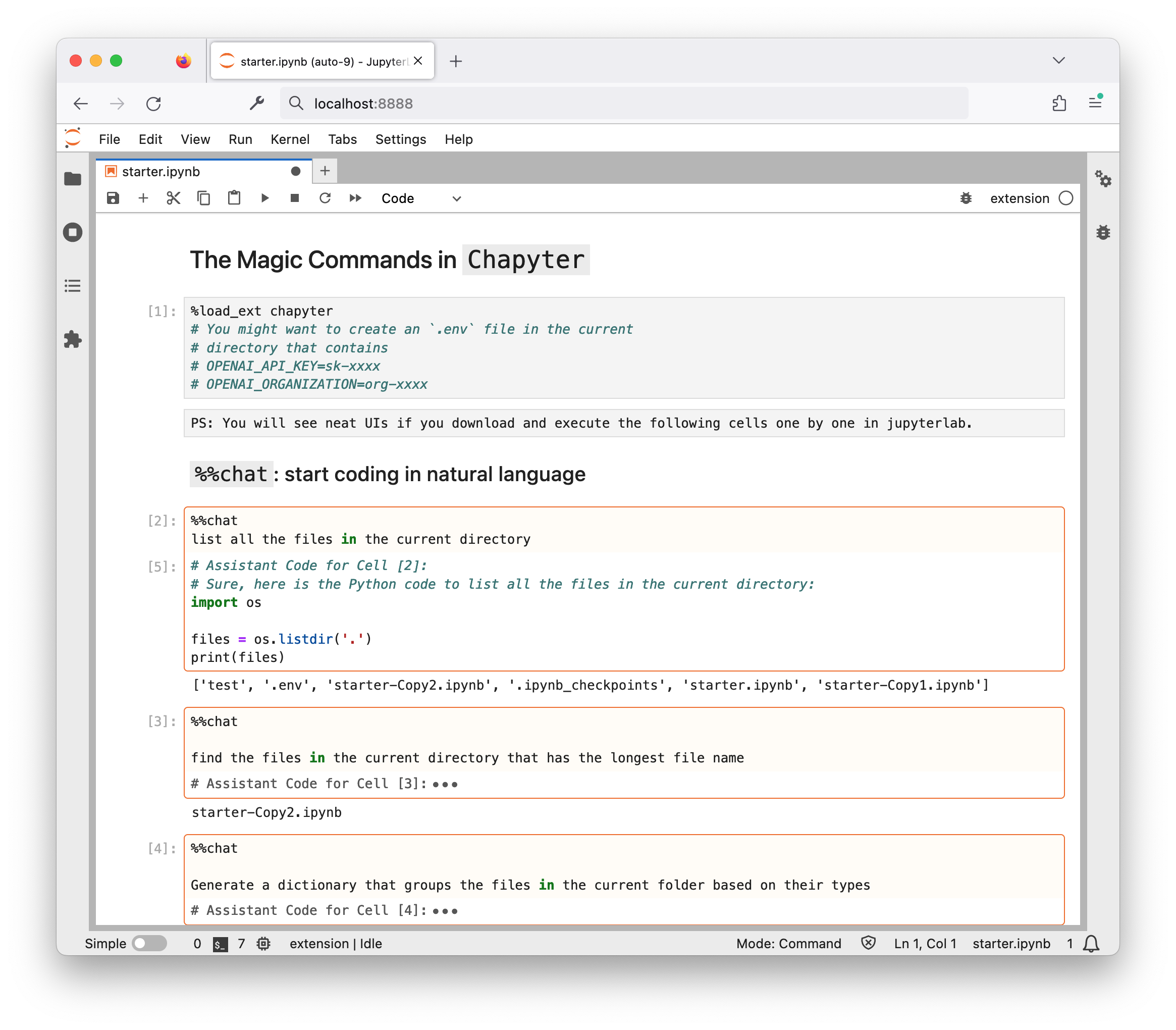Open the Extension Manager puzzle icon
The height and width of the screenshot is (1030, 1176).
coord(73,339)
